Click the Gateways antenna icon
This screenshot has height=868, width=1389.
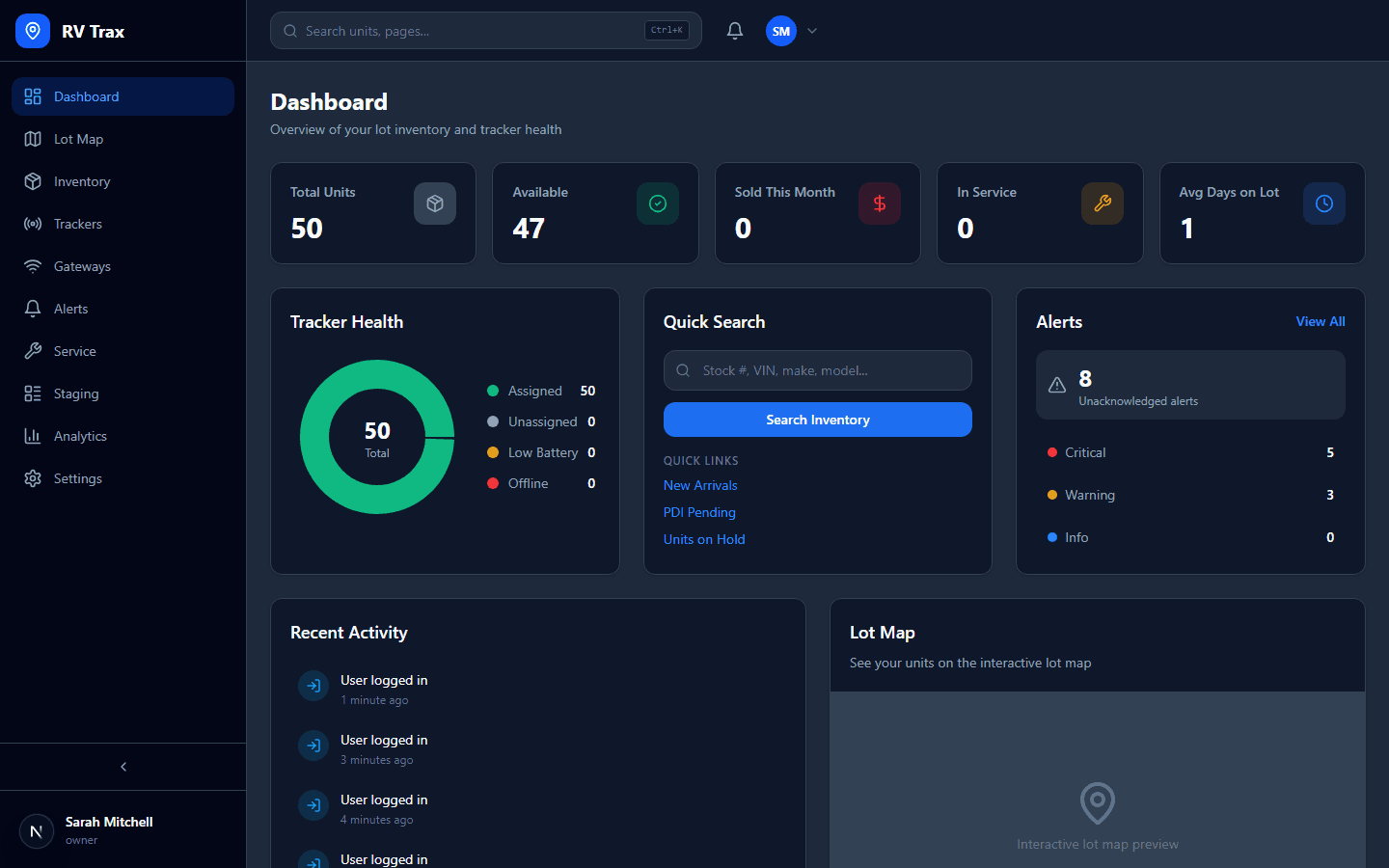[33, 266]
